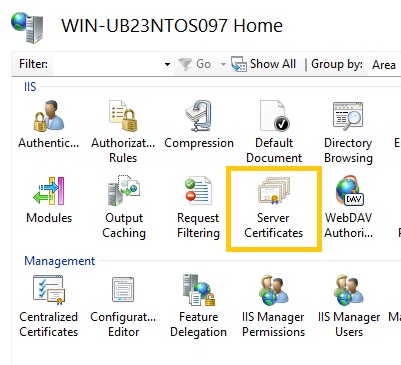The height and width of the screenshot is (365, 401).
Task: Open the Modules feature
Action: [x=49, y=200]
